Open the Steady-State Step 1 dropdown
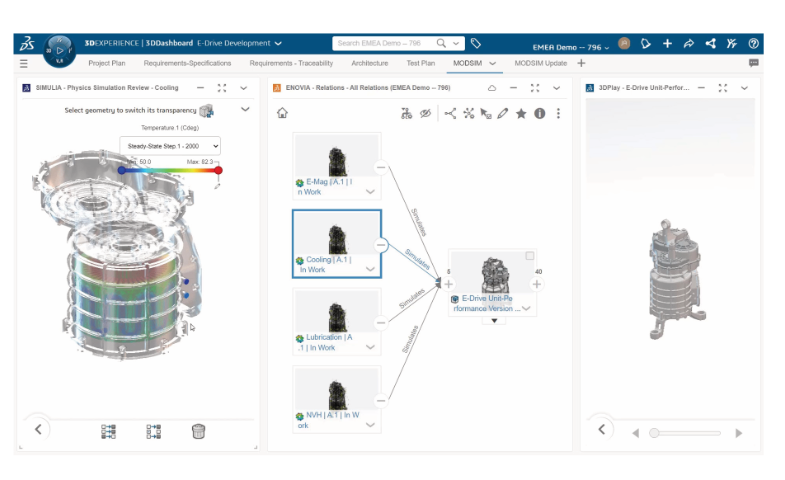This screenshot has width=785, height=480. [x=170, y=146]
